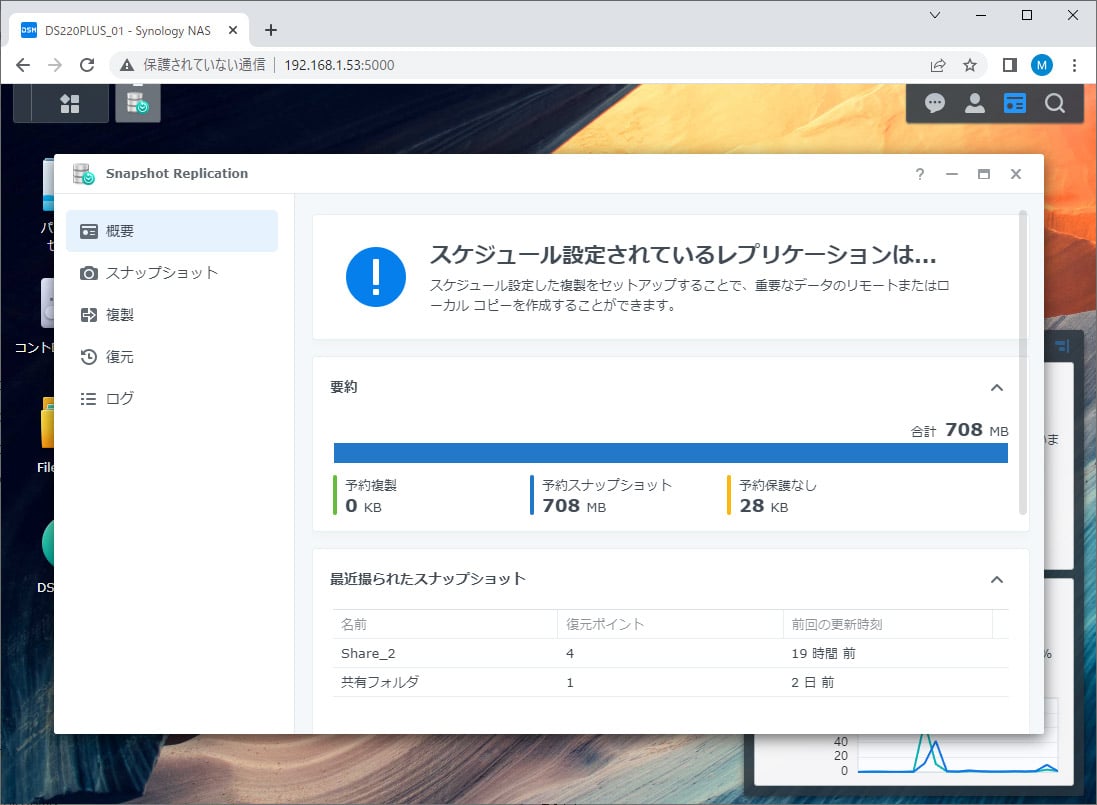This screenshot has width=1097, height=805.
Task: Select the 共有フォルダ snapshot row
Action: pos(670,682)
